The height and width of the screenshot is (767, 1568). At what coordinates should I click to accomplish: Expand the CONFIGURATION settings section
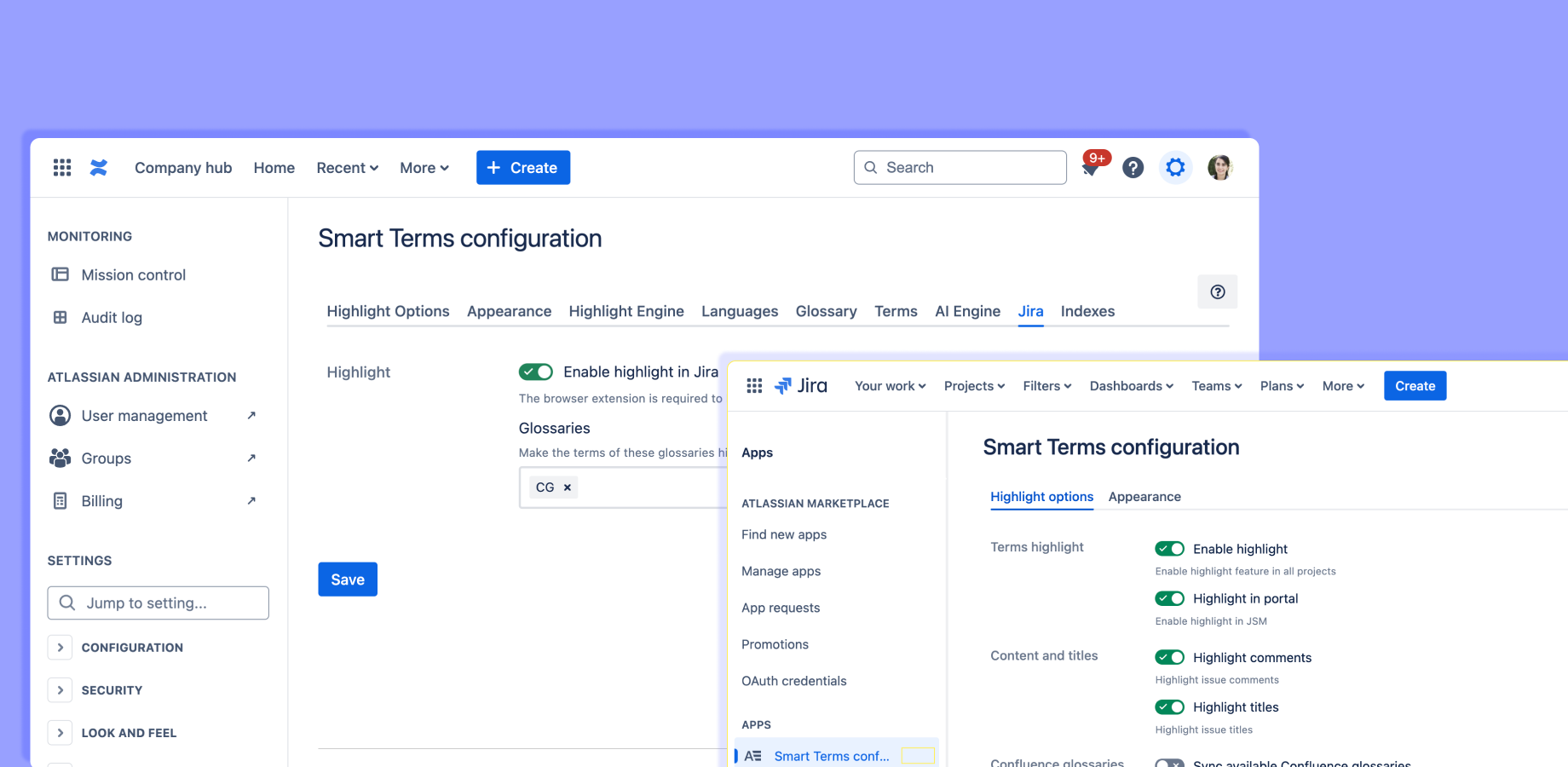click(60, 647)
